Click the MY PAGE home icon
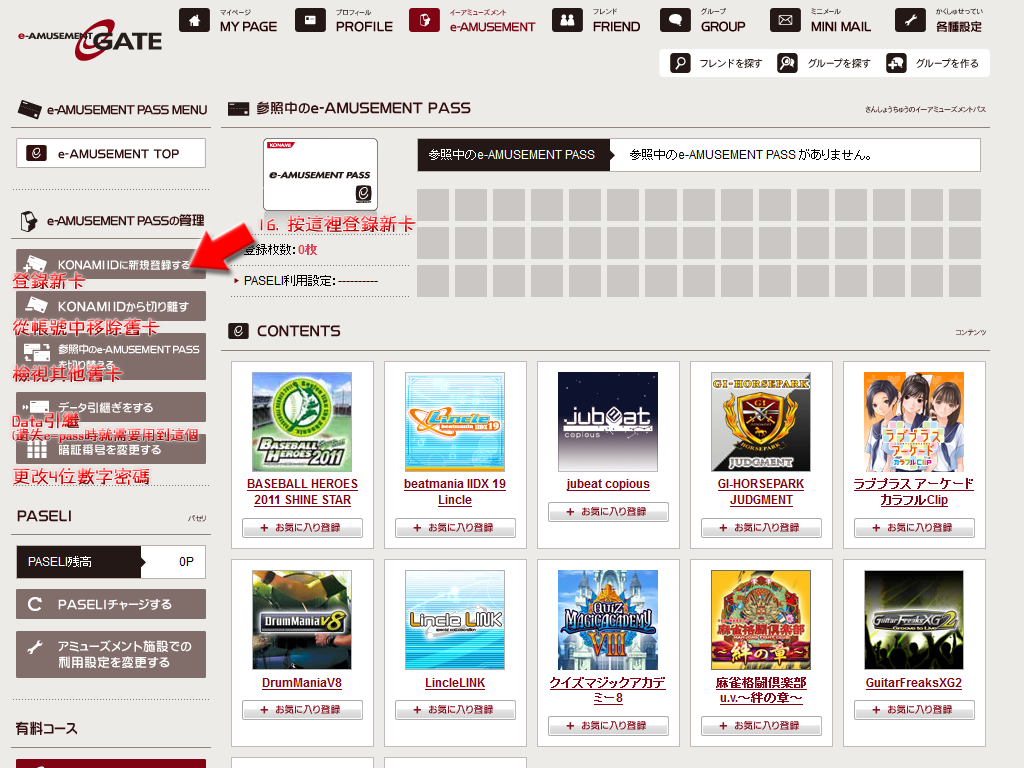1024x768 pixels. tap(194, 20)
